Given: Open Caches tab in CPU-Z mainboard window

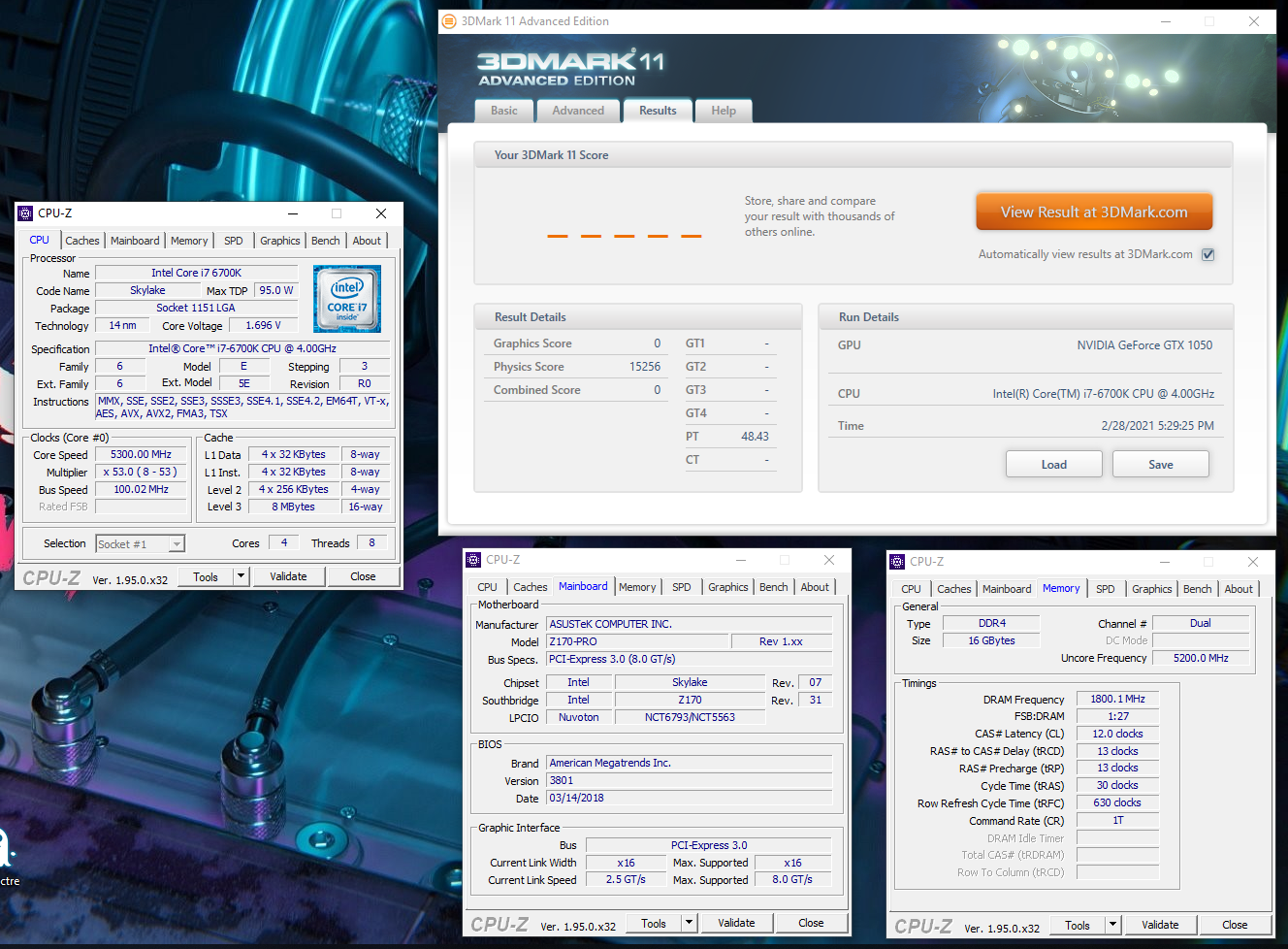Looking at the screenshot, I should pos(531,587).
